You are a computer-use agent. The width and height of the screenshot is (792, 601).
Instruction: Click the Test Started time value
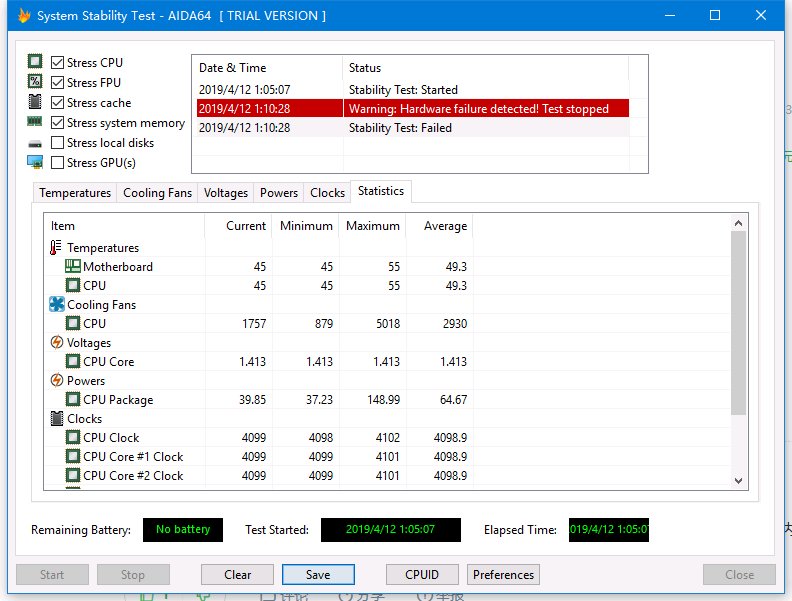390,529
